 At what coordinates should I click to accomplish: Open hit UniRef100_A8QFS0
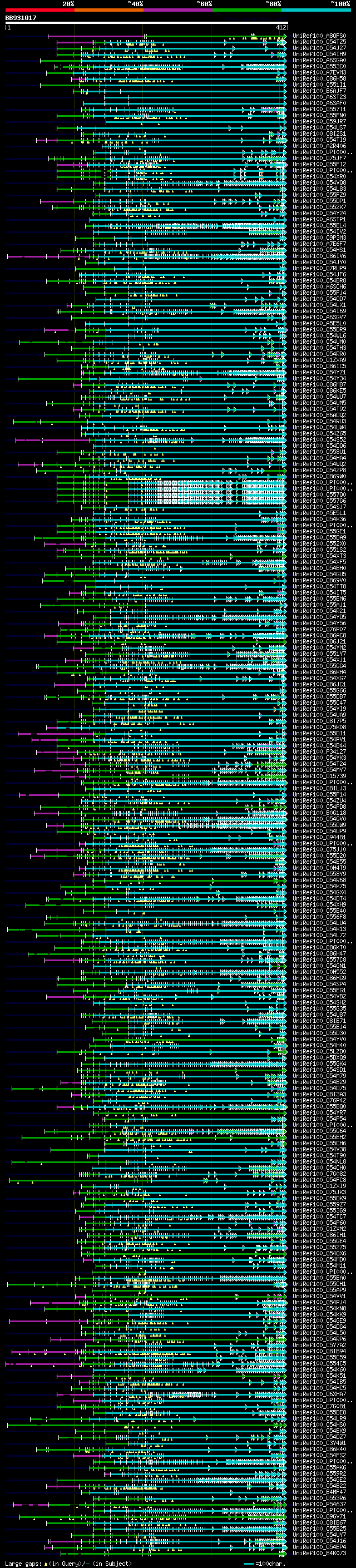point(319,36)
